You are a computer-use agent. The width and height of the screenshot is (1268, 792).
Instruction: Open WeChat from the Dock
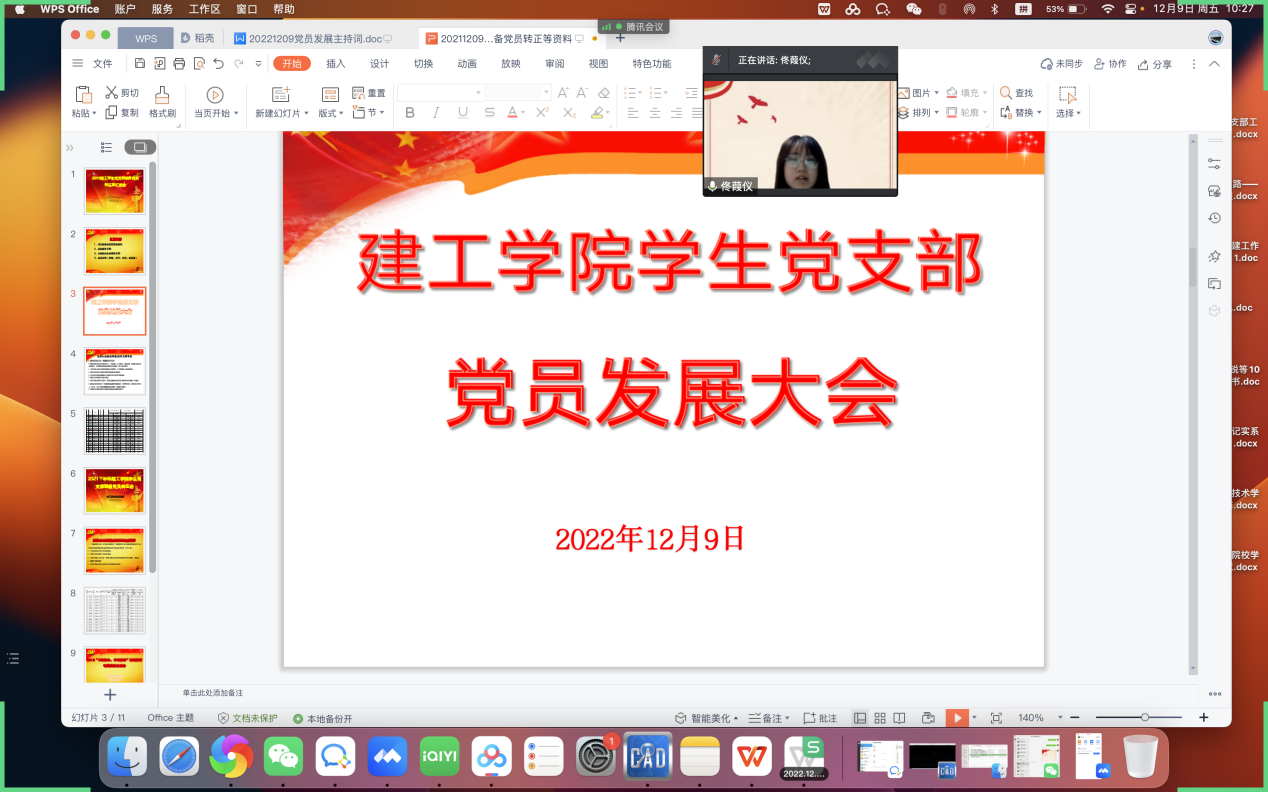coord(283,757)
